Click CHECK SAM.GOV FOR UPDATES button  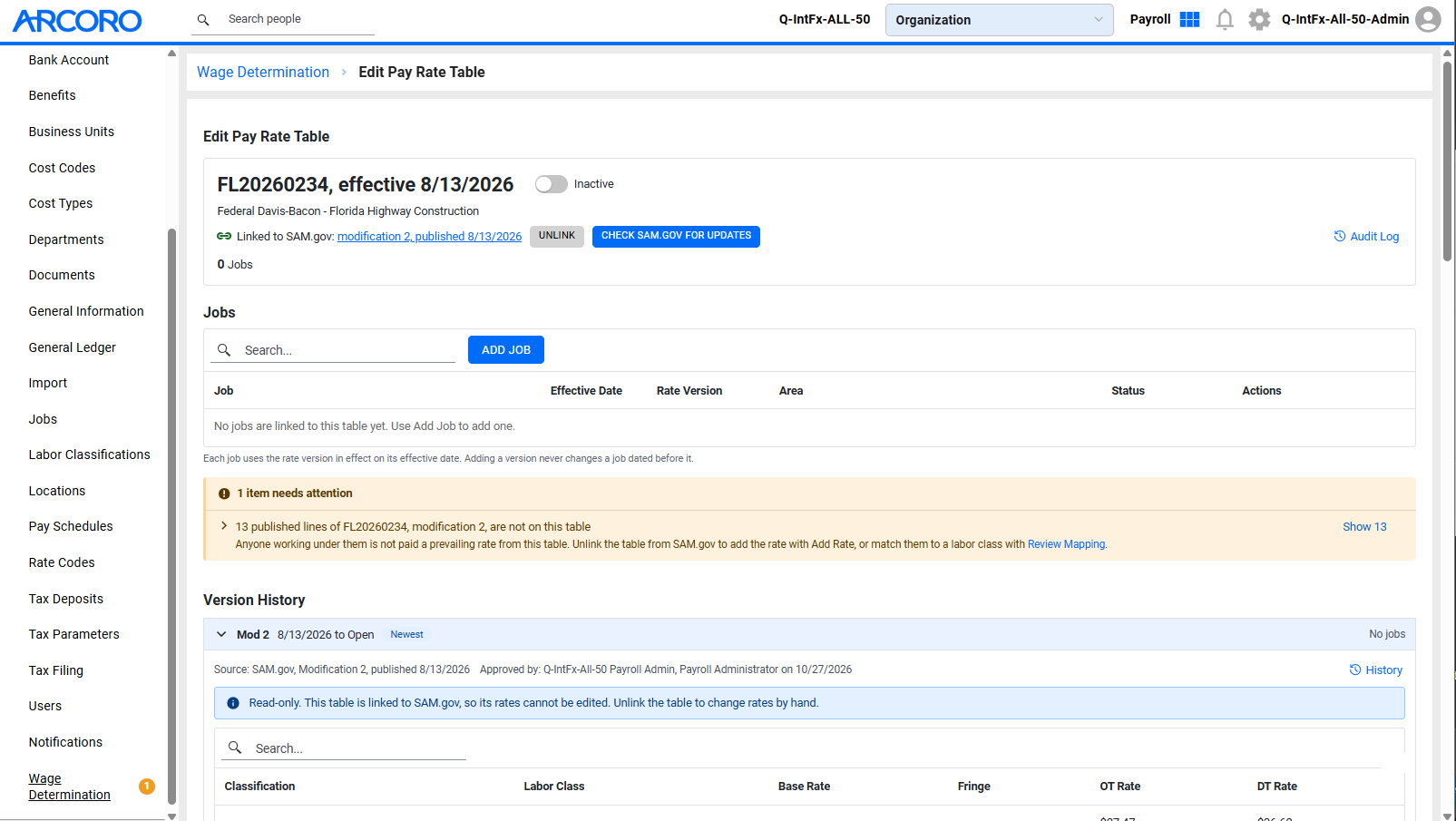pos(676,236)
